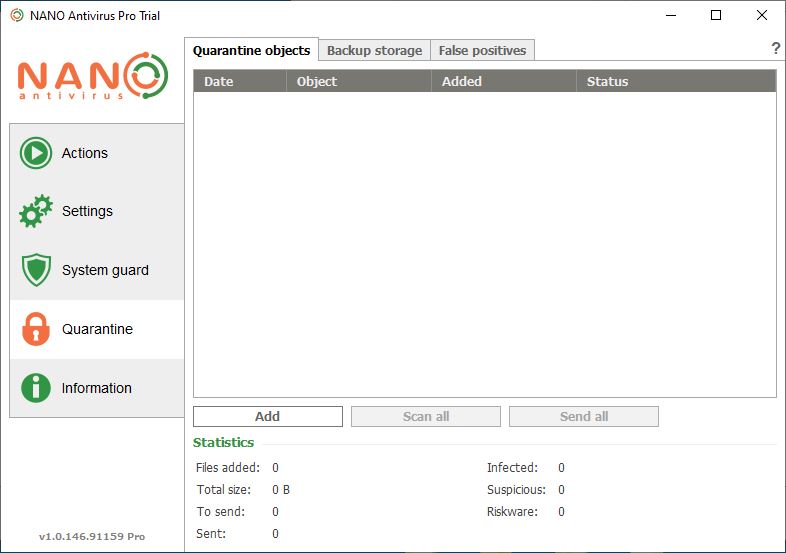Switch to the False positives tab
The image size is (786, 553).
(482, 51)
